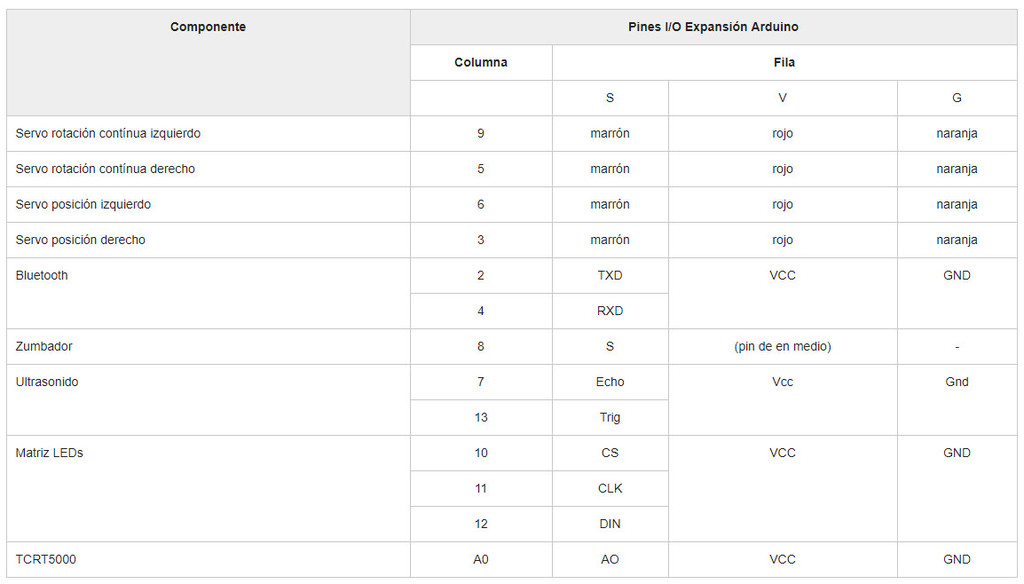Select the TCRT5000 component cell

click(46, 559)
